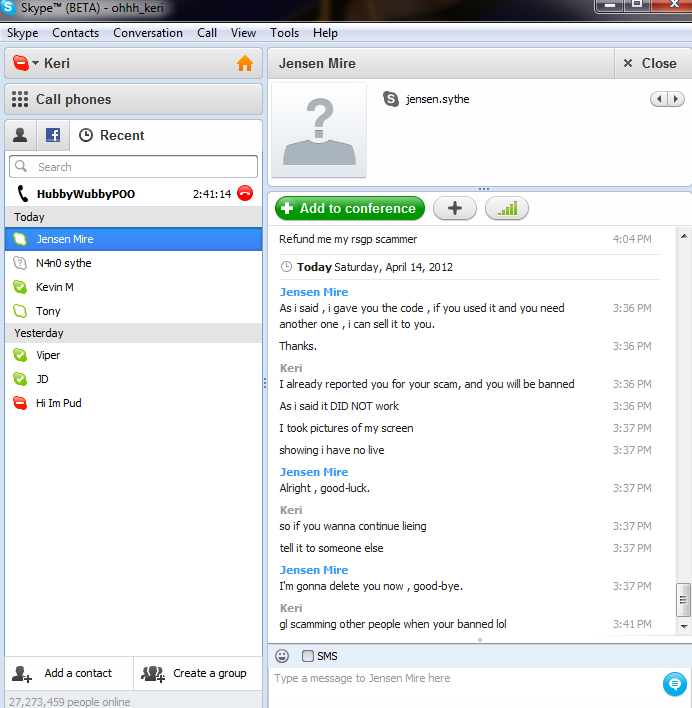Click the jensen.sythe Skype name text
Screen dimensions: 692x708
[x=437, y=99]
